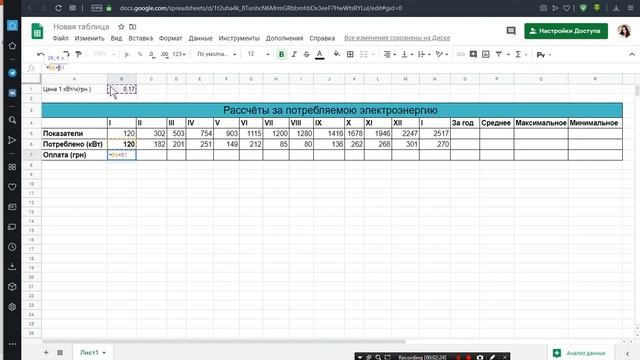Open the font size dropdown

pyautogui.click(x=258, y=54)
